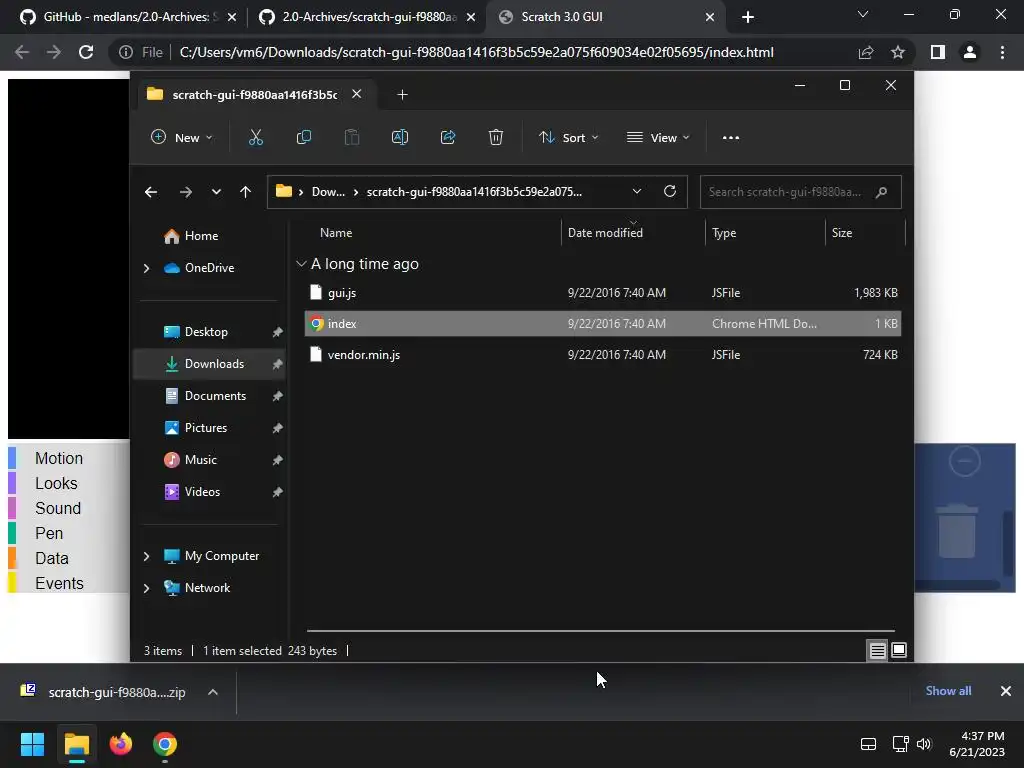1024x768 pixels.
Task: Open Downloads in navigation pane
Action: 210,364
